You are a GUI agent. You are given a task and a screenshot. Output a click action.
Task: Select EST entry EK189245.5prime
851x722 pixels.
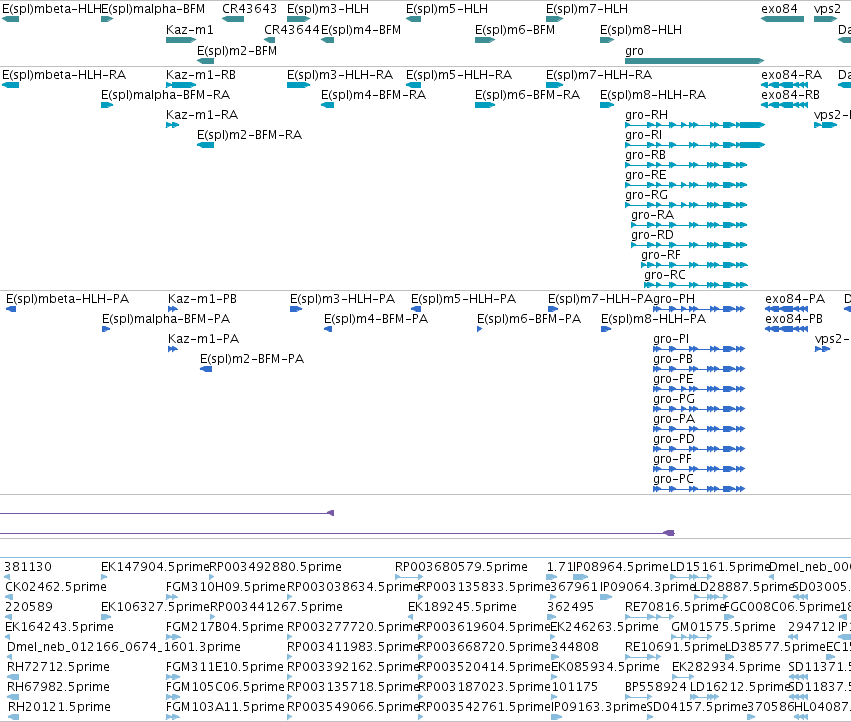pyautogui.click(x=462, y=607)
